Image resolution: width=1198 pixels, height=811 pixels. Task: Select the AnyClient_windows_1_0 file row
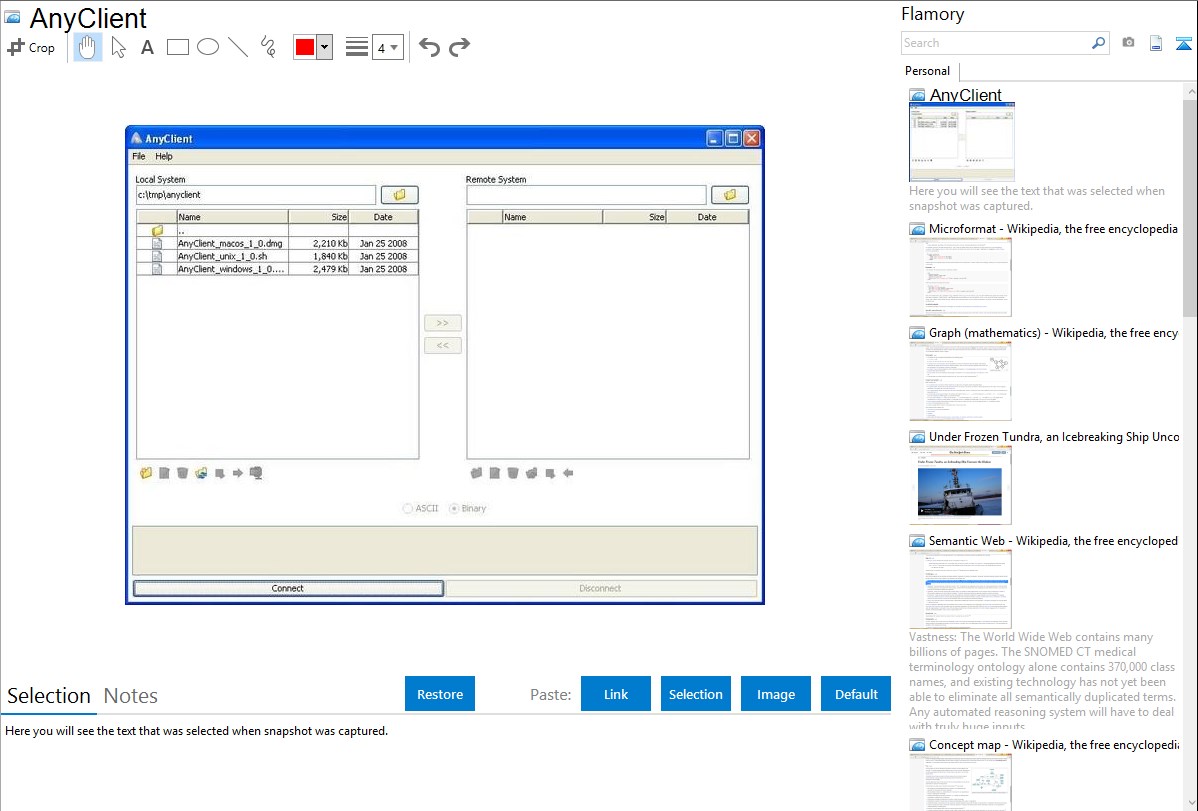pyautogui.click(x=277, y=269)
